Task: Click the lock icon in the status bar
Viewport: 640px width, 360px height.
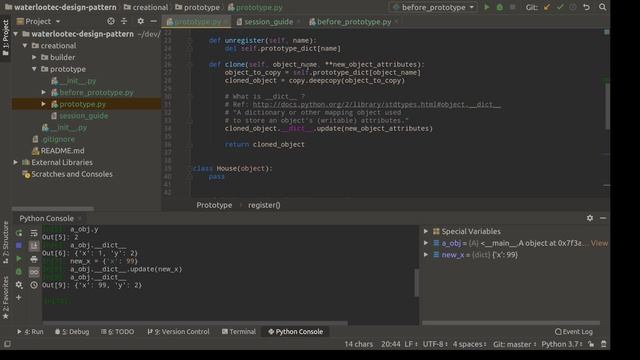Action: 591,344
